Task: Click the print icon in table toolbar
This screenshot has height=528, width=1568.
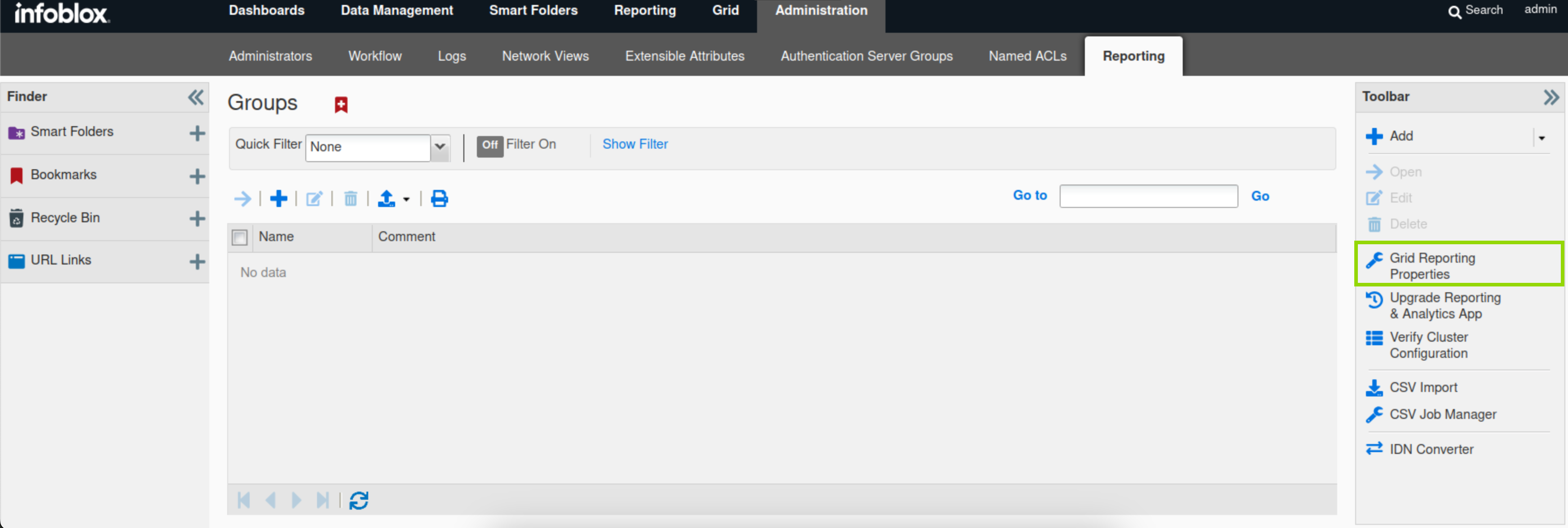Action: 439,198
